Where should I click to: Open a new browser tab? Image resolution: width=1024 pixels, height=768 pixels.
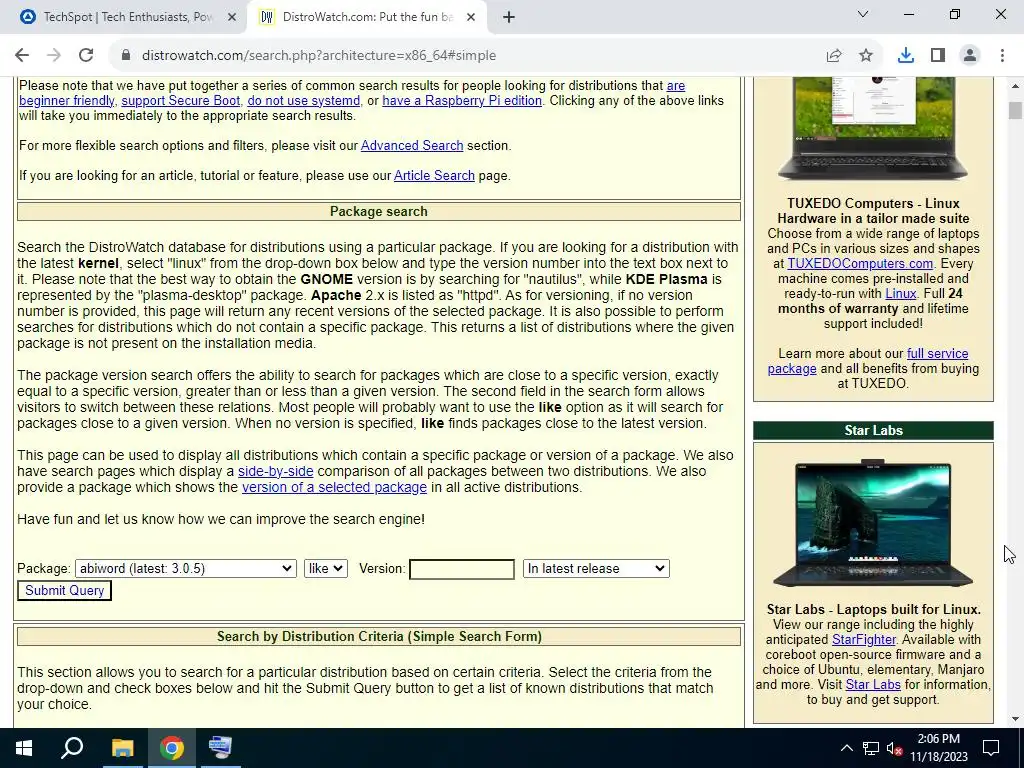click(x=509, y=17)
